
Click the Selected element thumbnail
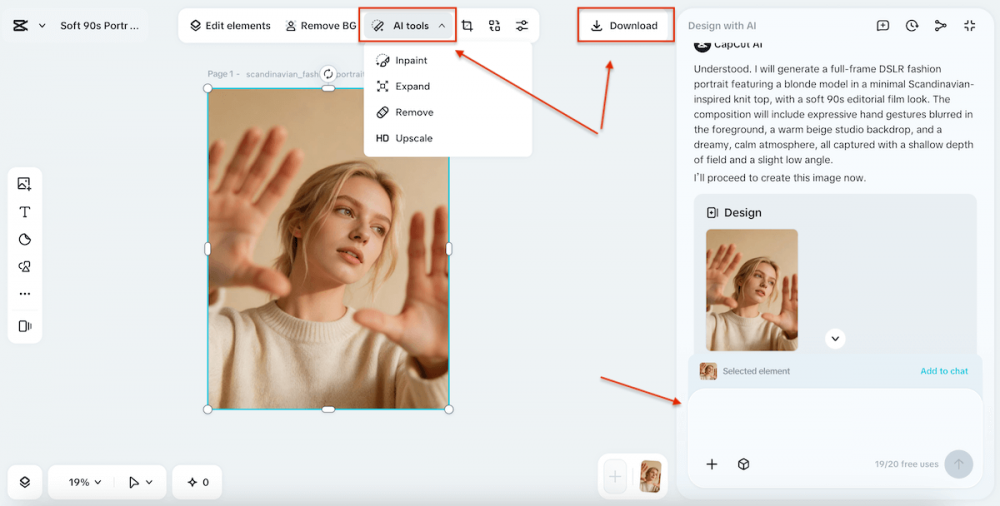click(x=708, y=371)
